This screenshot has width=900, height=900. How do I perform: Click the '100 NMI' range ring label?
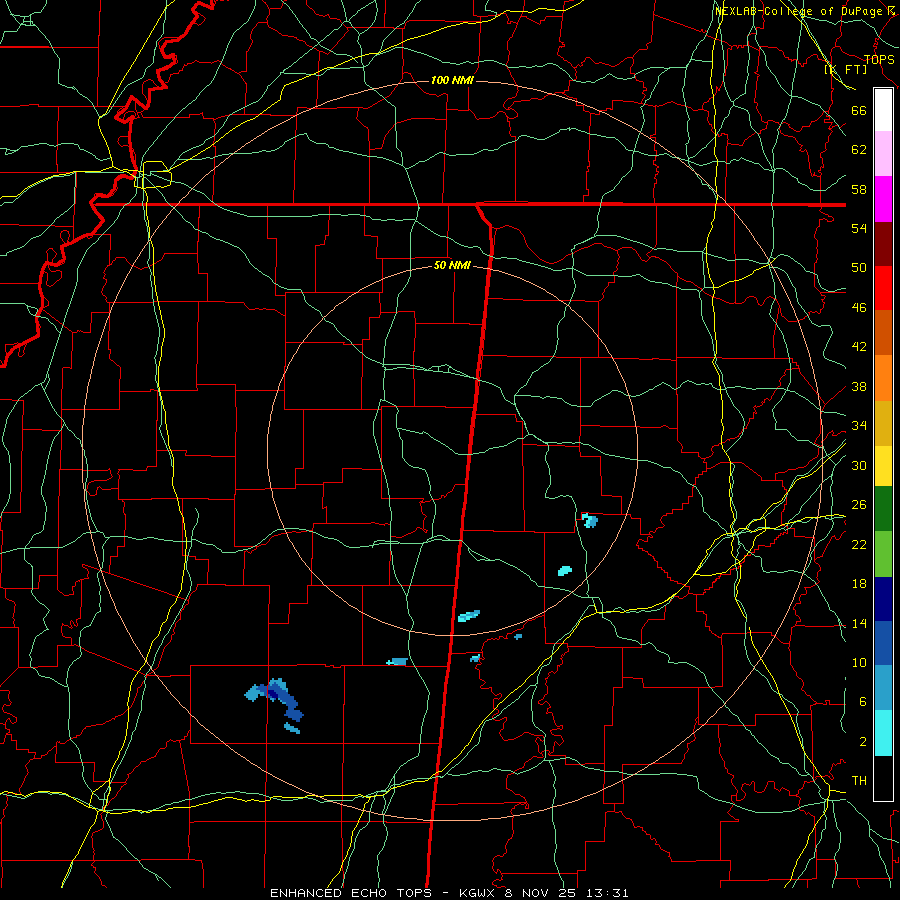click(452, 80)
